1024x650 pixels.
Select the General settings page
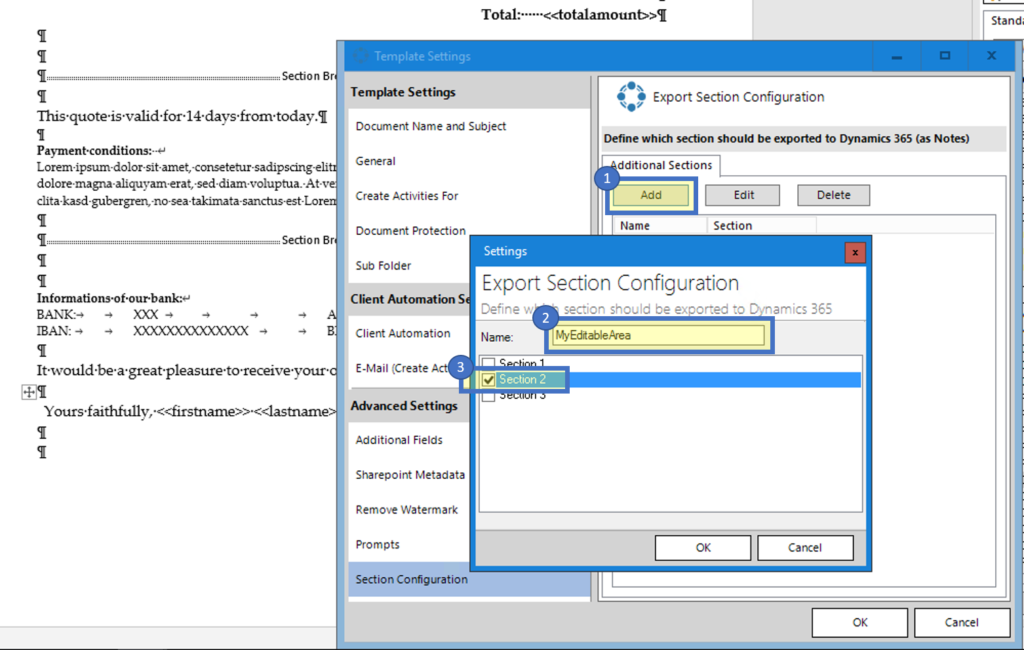[x=376, y=161]
